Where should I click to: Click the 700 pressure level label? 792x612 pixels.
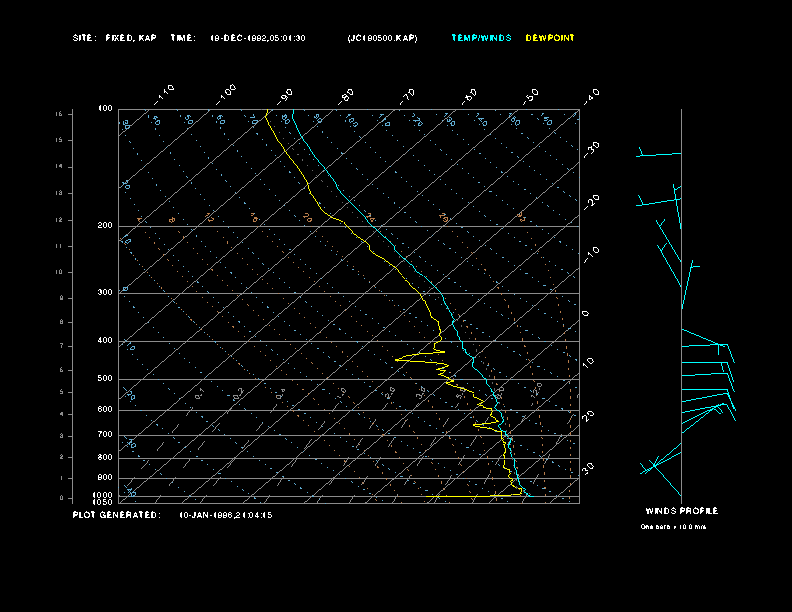(x=105, y=435)
